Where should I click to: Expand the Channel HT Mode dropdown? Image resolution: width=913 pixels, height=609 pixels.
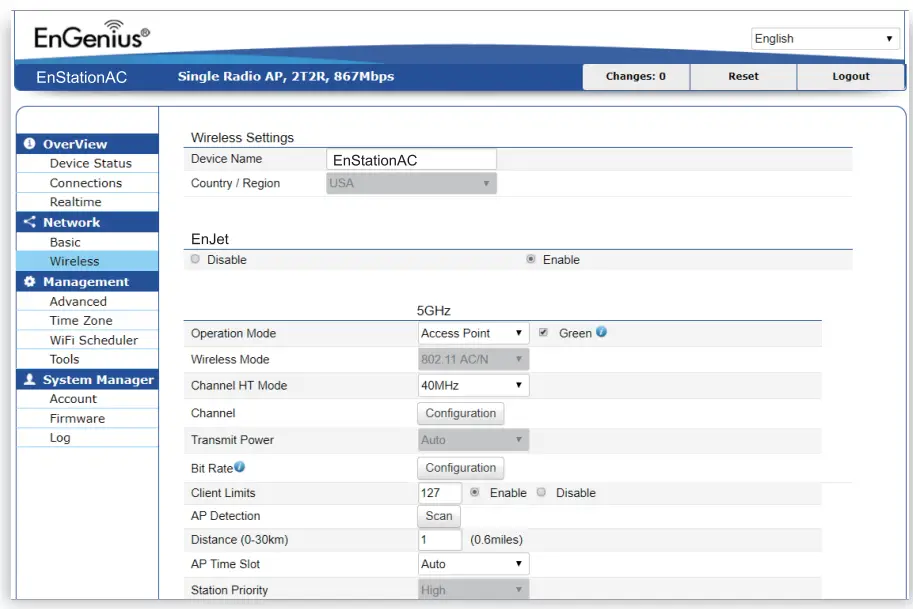pyautogui.click(x=473, y=385)
